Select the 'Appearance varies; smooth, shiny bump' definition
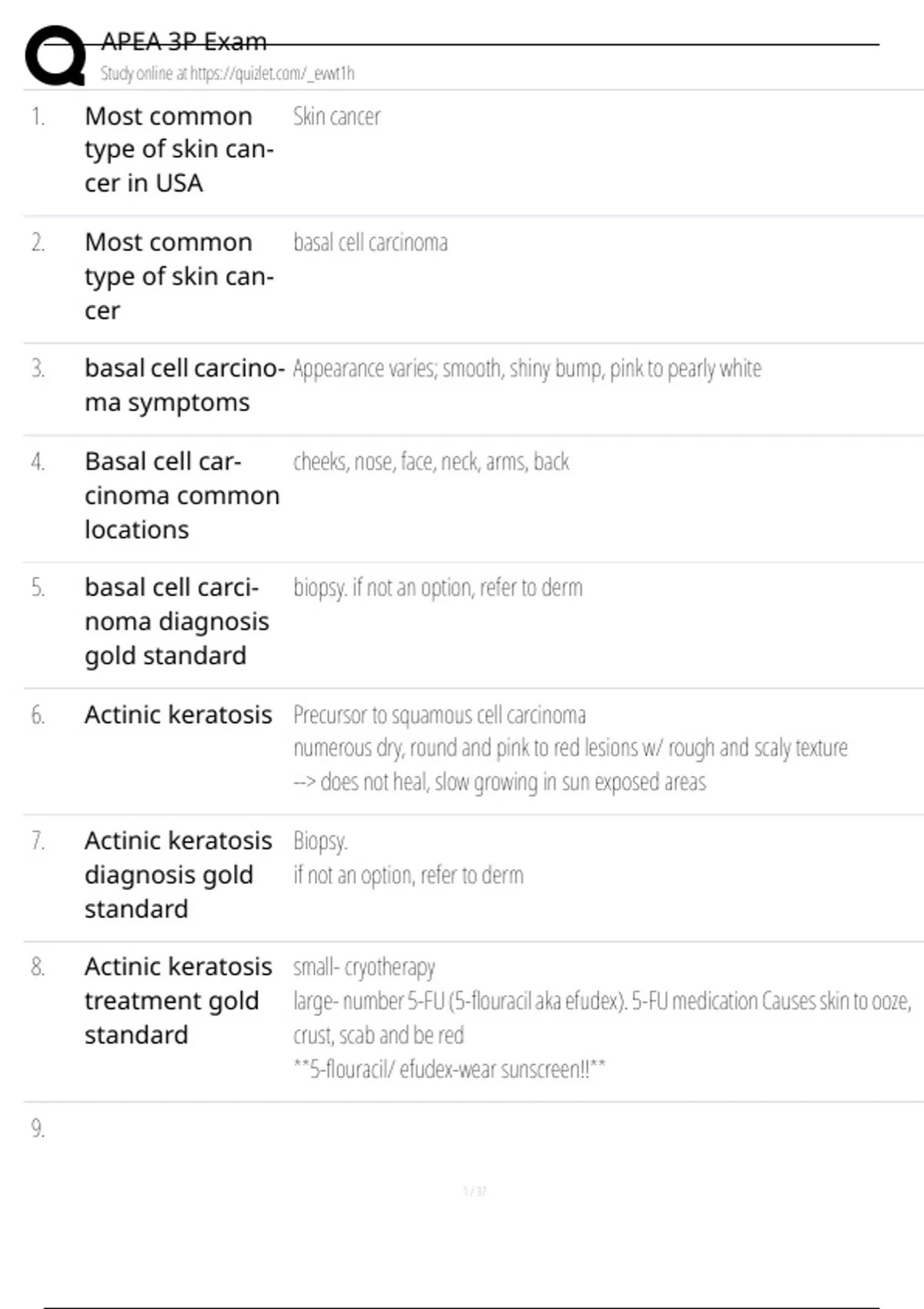Viewport: 924px width, 1309px height. (527, 369)
